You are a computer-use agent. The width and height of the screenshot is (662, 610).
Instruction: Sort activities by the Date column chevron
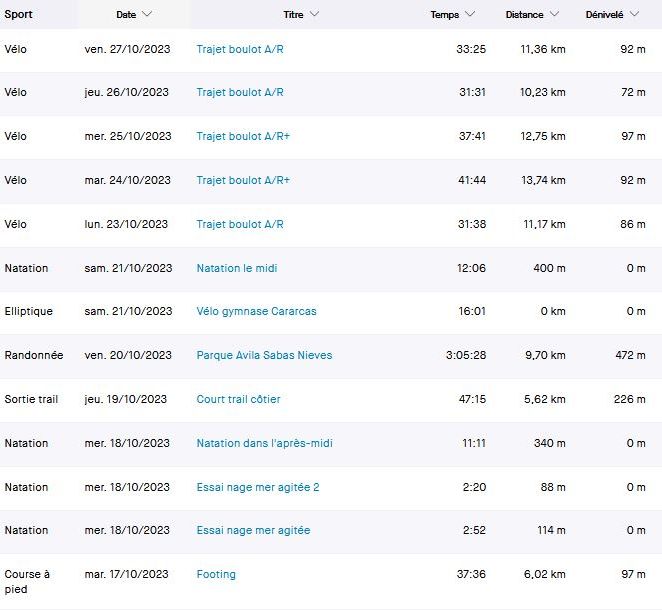(x=148, y=15)
